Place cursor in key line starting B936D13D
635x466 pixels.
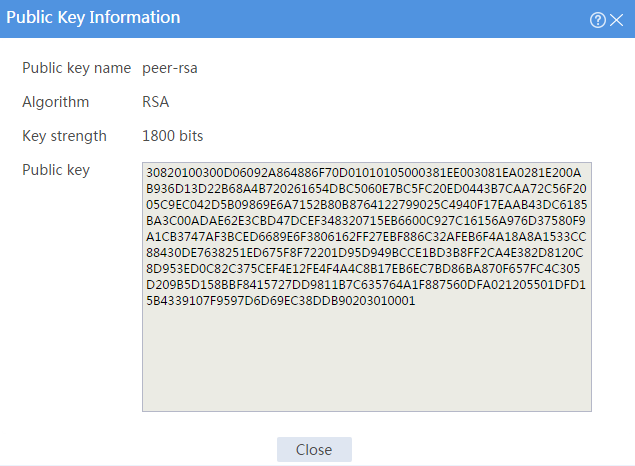click(x=366, y=189)
